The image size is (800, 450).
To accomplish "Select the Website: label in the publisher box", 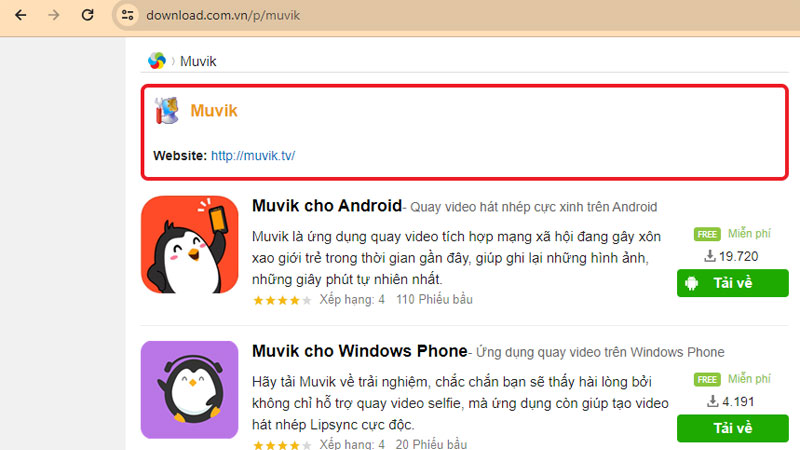I will point(180,156).
